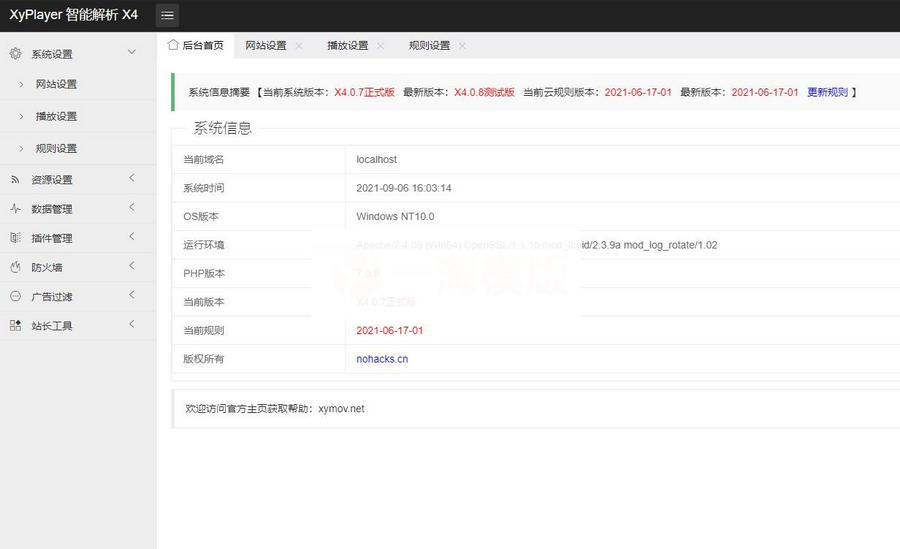Click the plugin icon beside 插件管理
Image resolution: width=900 pixels, height=549 pixels.
click(x=14, y=238)
